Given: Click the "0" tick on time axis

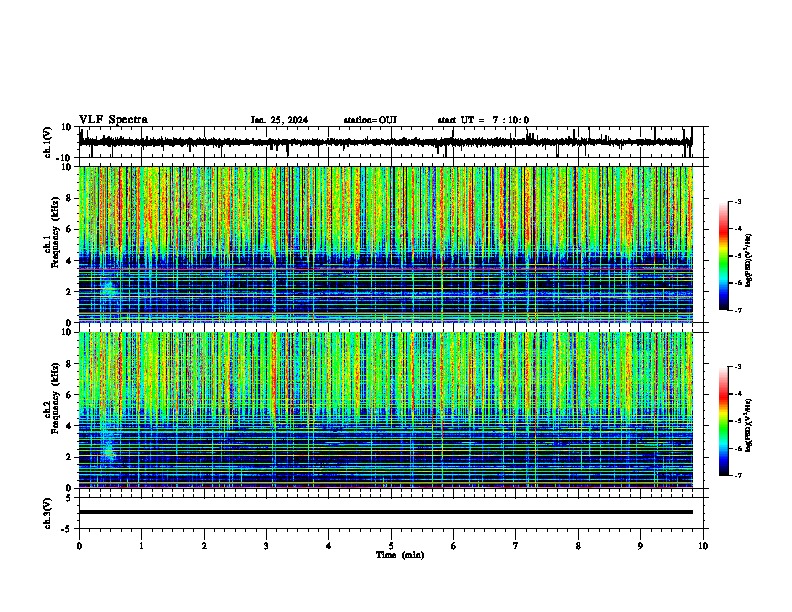Looking at the screenshot, I should 79,546.
